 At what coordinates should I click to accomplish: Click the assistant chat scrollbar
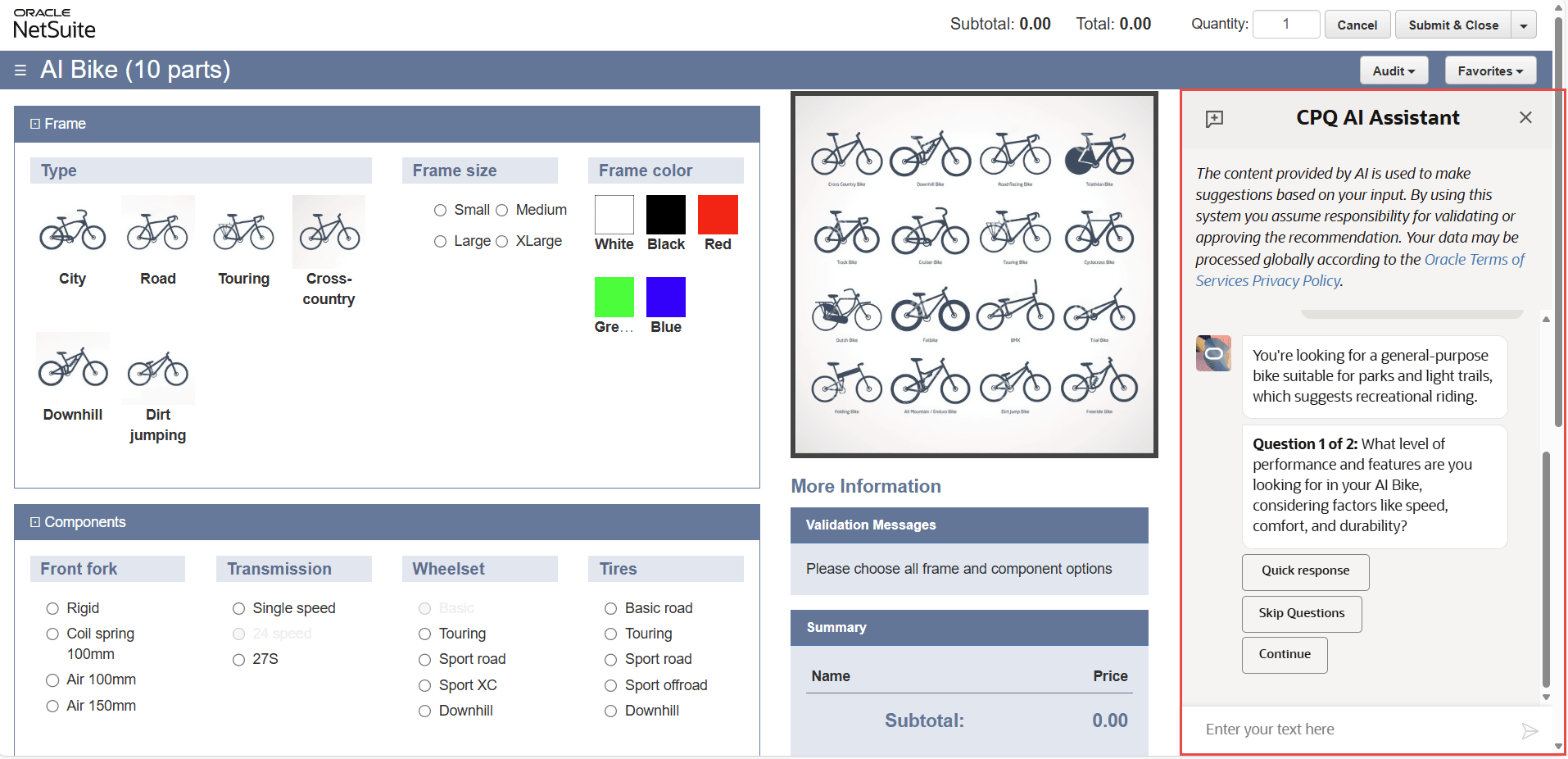tap(1546, 570)
